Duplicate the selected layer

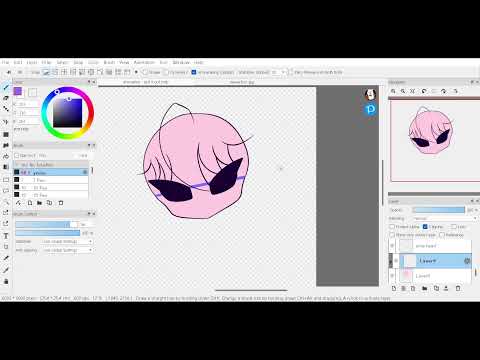(436, 288)
